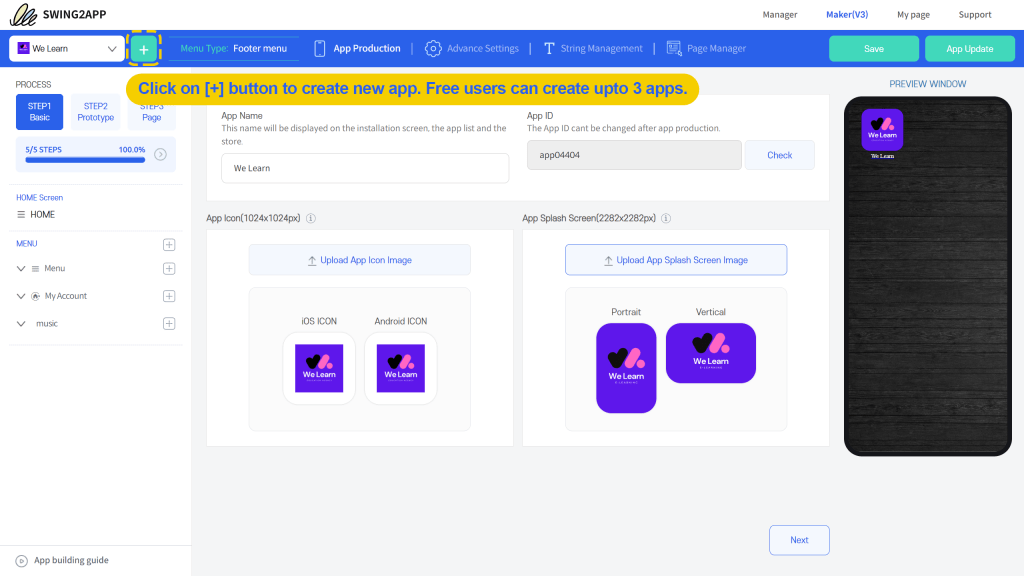
Task: Show info for App Icon size
Action: point(311,218)
